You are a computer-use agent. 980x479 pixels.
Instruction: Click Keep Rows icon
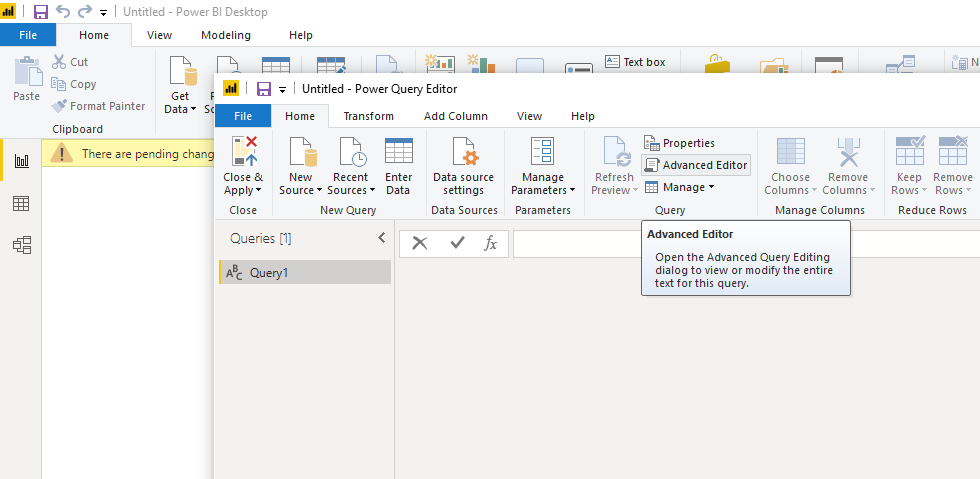click(x=909, y=151)
